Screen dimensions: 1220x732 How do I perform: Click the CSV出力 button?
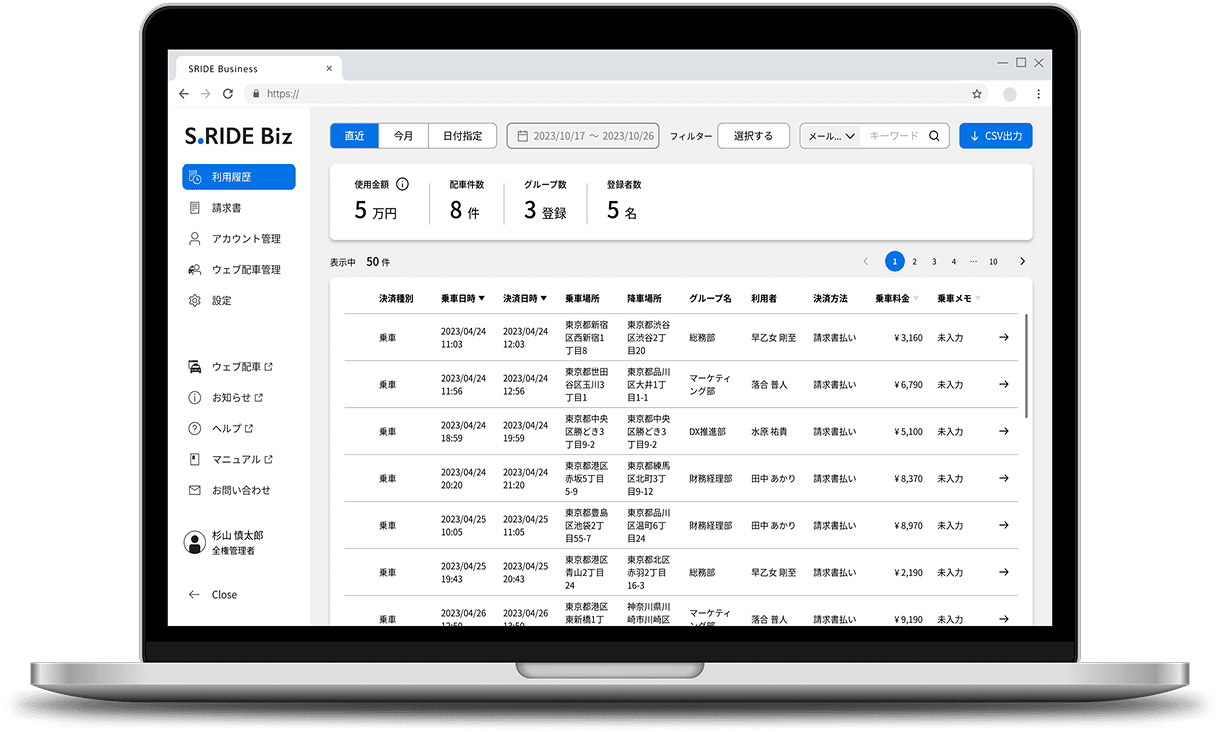(x=995, y=136)
